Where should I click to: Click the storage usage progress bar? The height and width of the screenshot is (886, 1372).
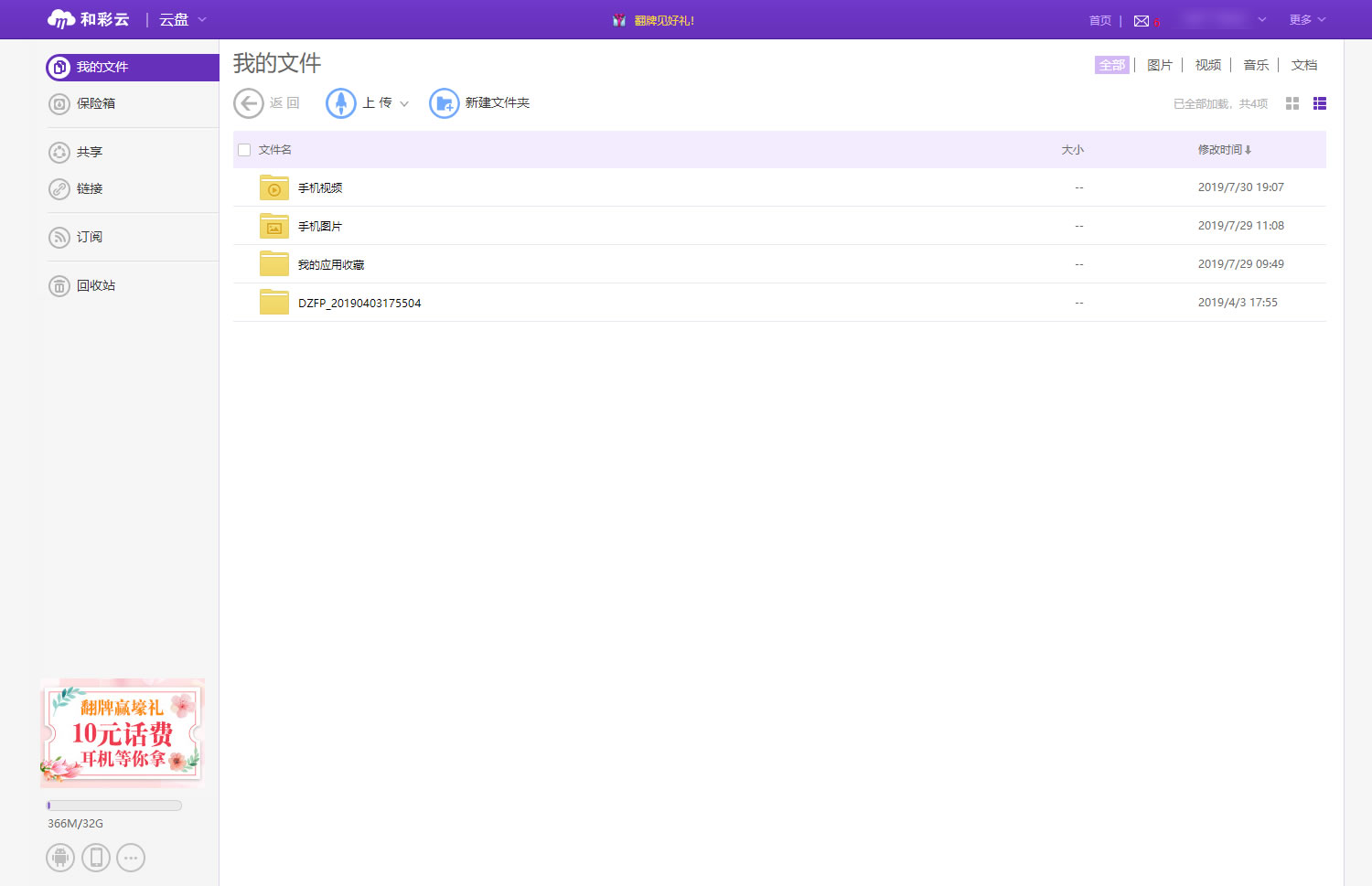pos(114,806)
